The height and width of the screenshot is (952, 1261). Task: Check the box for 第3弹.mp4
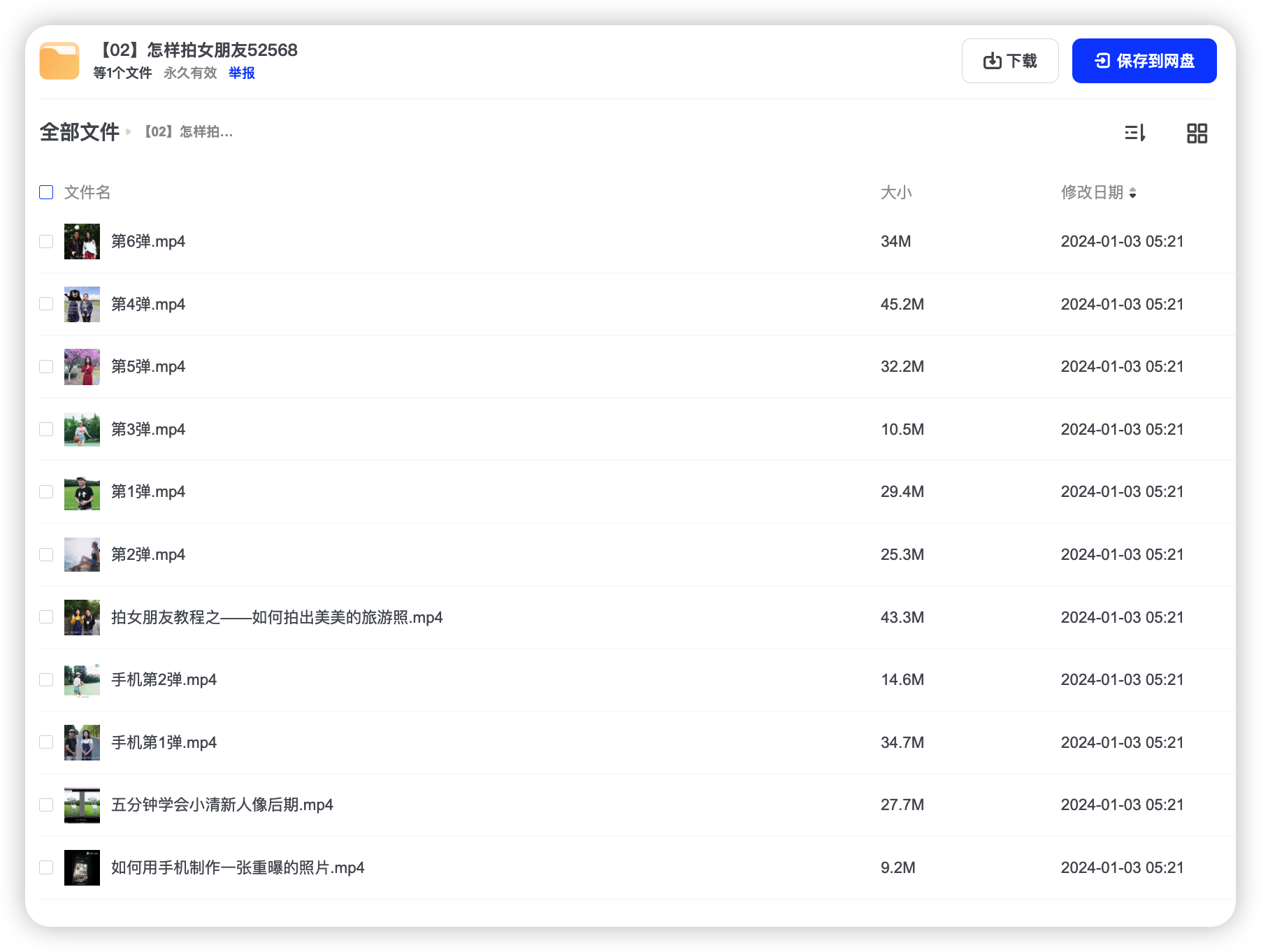pos(46,429)
